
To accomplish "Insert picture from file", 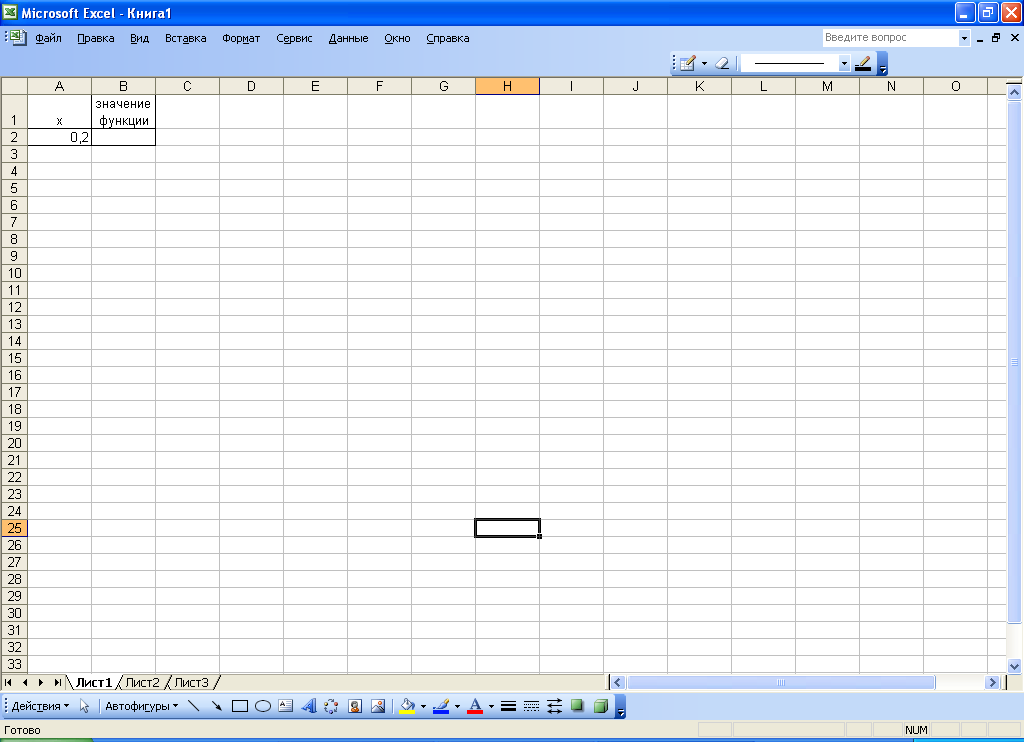I will point(377,706).
